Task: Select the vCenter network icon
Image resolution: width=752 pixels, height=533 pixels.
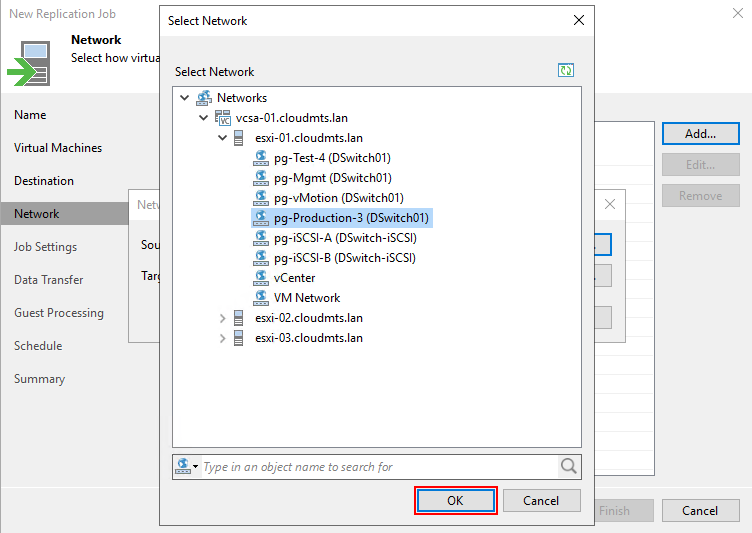Action: click(x=260, y=278)
